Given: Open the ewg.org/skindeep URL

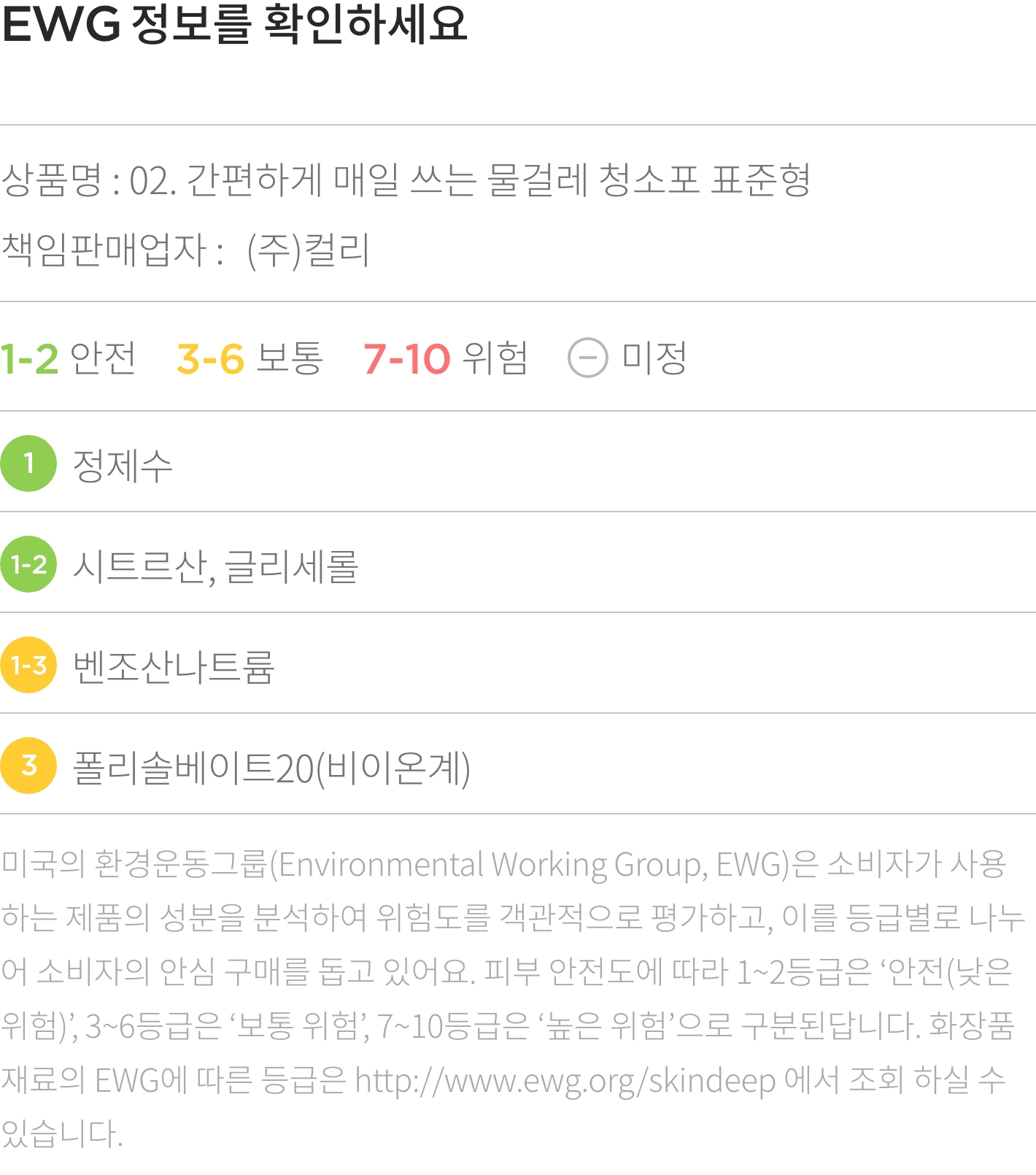Looking at the screenshot, I should [x=565, y=1081].
